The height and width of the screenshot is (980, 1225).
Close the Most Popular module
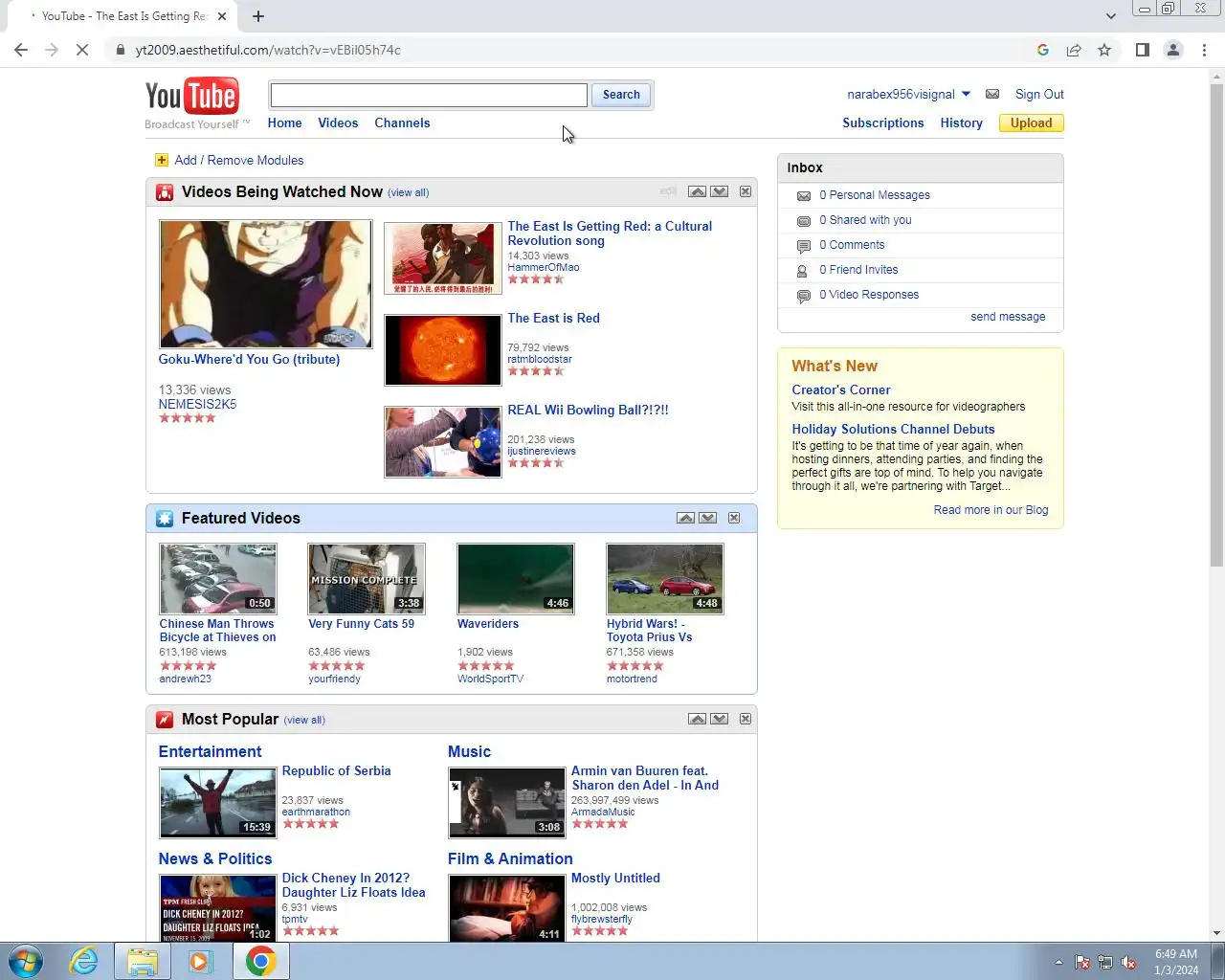click(746, 719)
